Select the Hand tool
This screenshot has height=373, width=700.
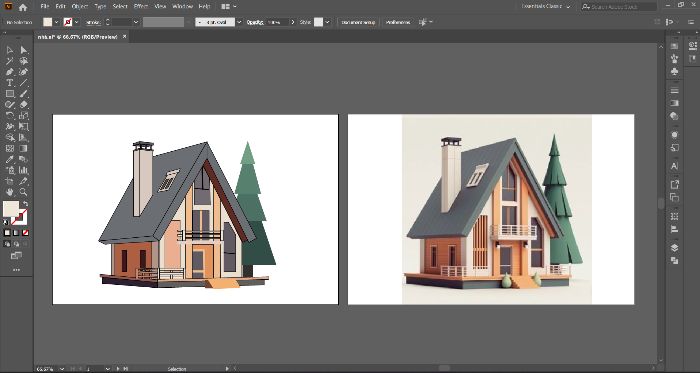tap(9, 192)
